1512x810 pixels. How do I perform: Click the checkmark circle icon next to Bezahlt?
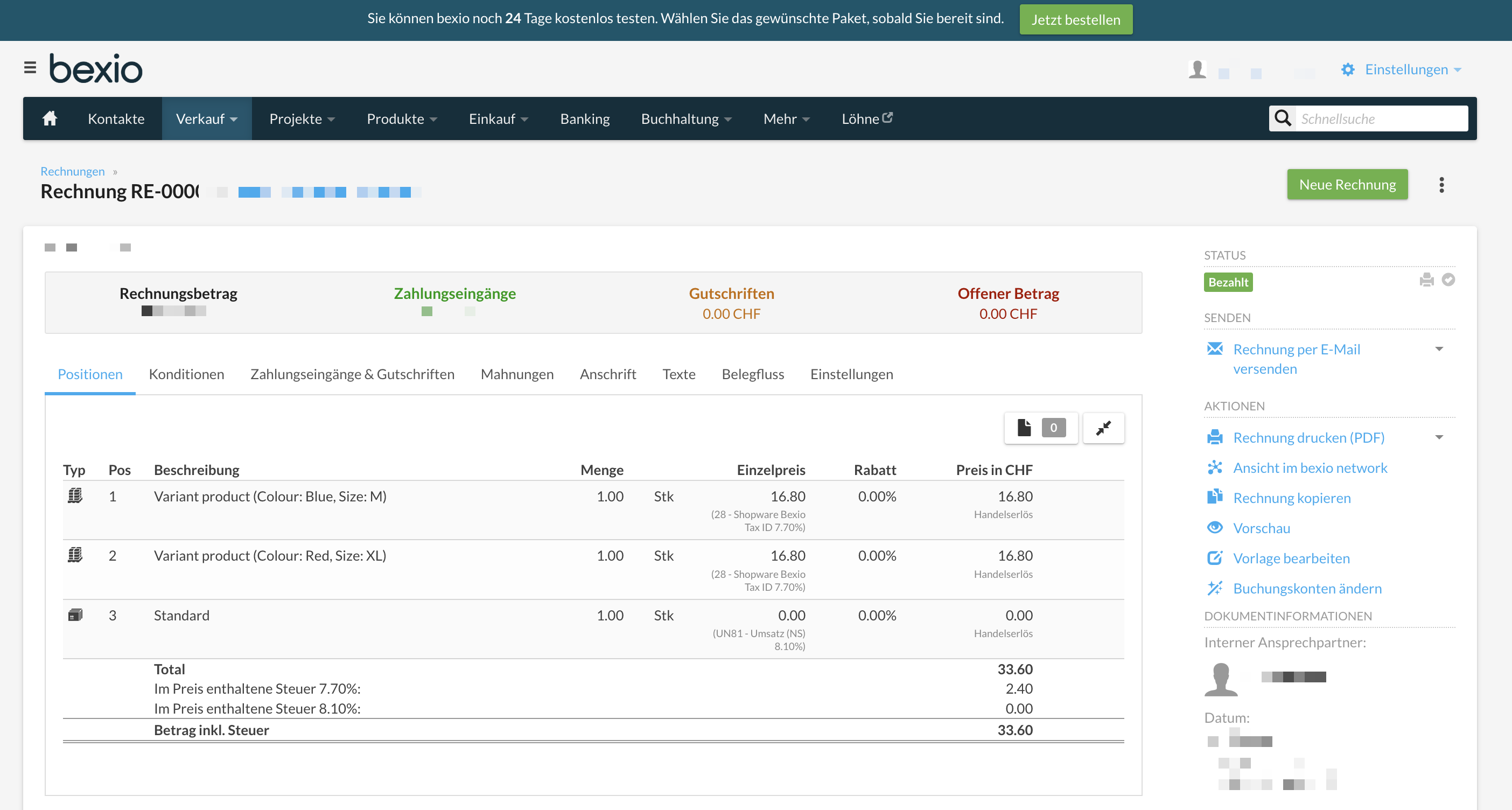[1449, 281]
